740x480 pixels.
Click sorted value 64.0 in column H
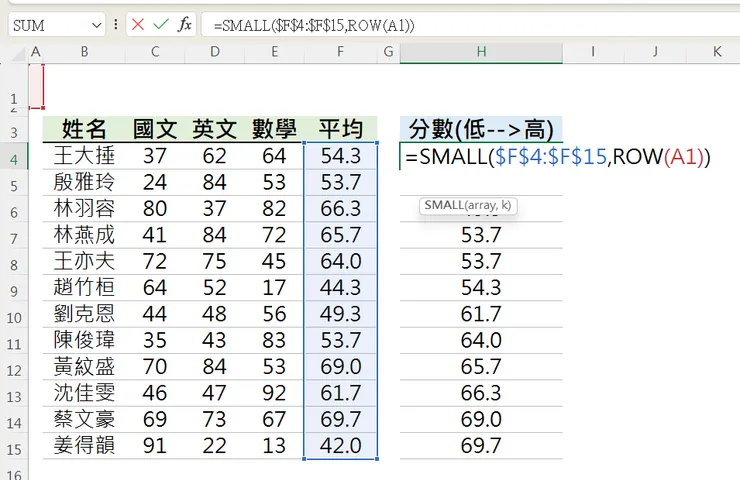tap(481, 341)
